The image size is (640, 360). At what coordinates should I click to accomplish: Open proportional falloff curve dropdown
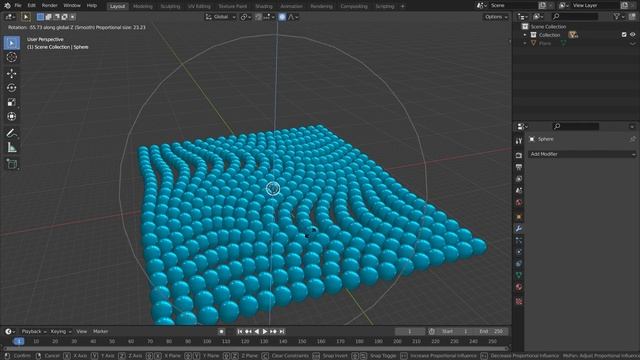pos(293,17)
